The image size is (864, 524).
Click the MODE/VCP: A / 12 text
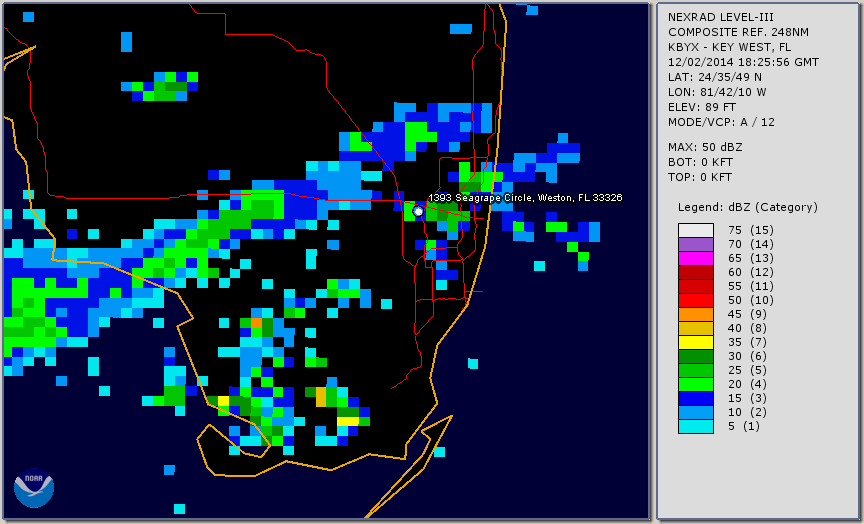[721, 122]
